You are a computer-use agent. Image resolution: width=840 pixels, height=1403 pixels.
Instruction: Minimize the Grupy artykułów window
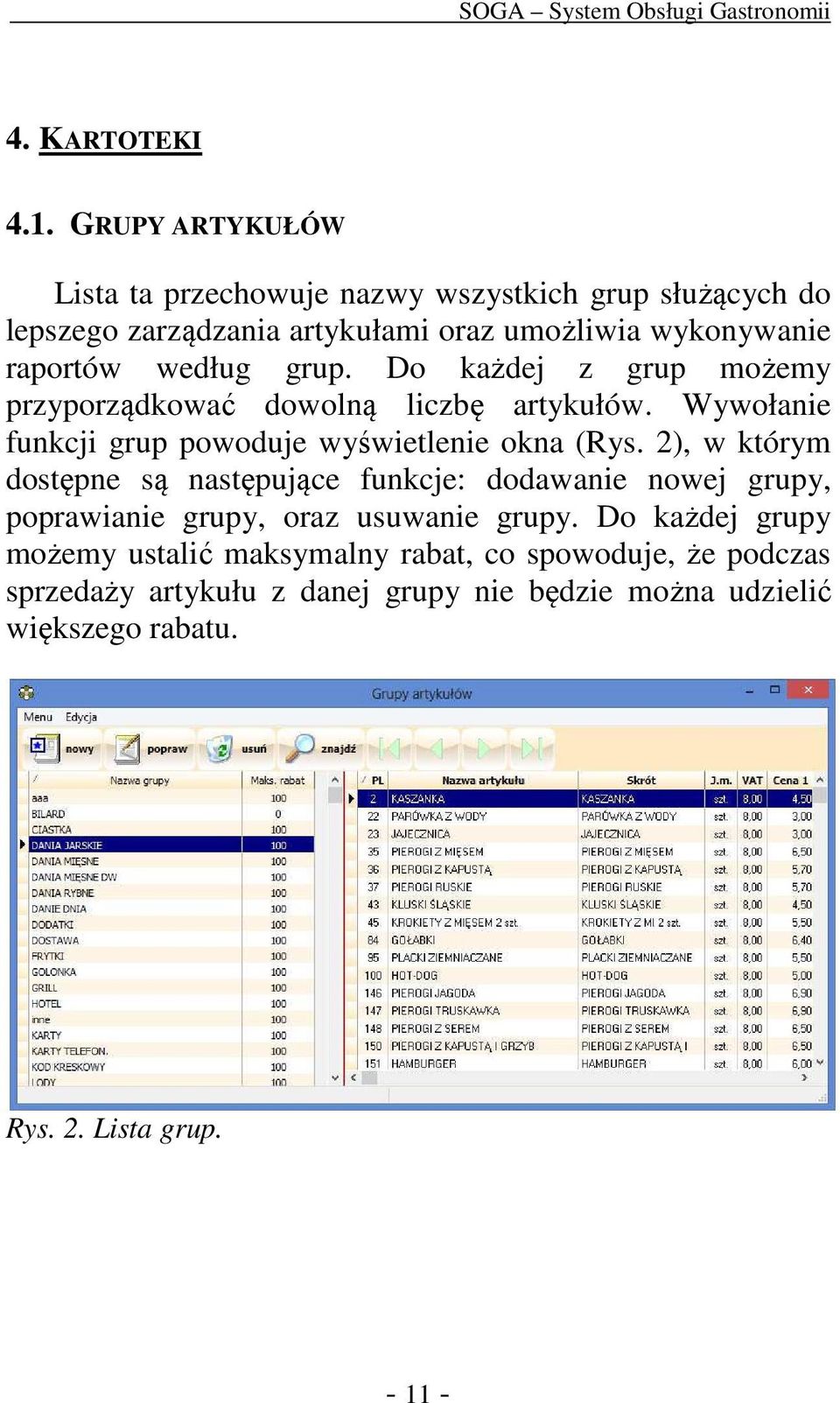[x=750, y=691]
